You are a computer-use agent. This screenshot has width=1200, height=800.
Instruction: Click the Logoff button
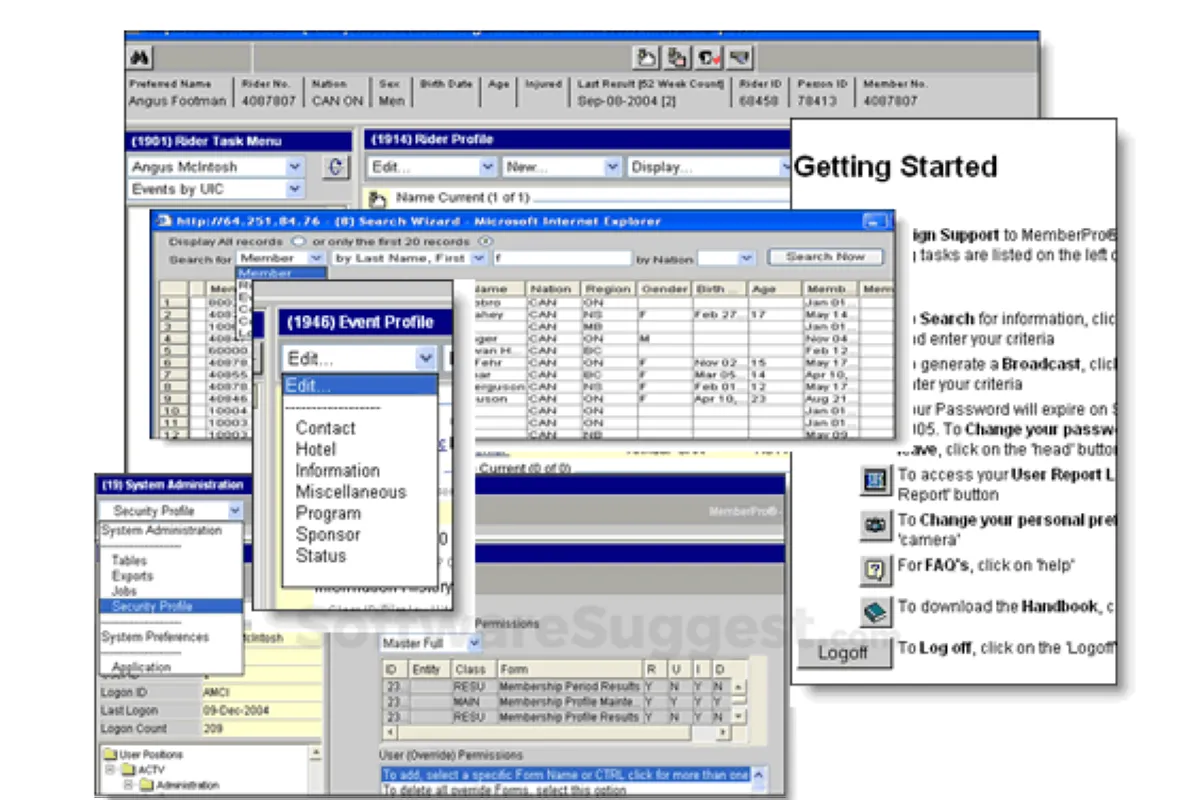[844, 653]
